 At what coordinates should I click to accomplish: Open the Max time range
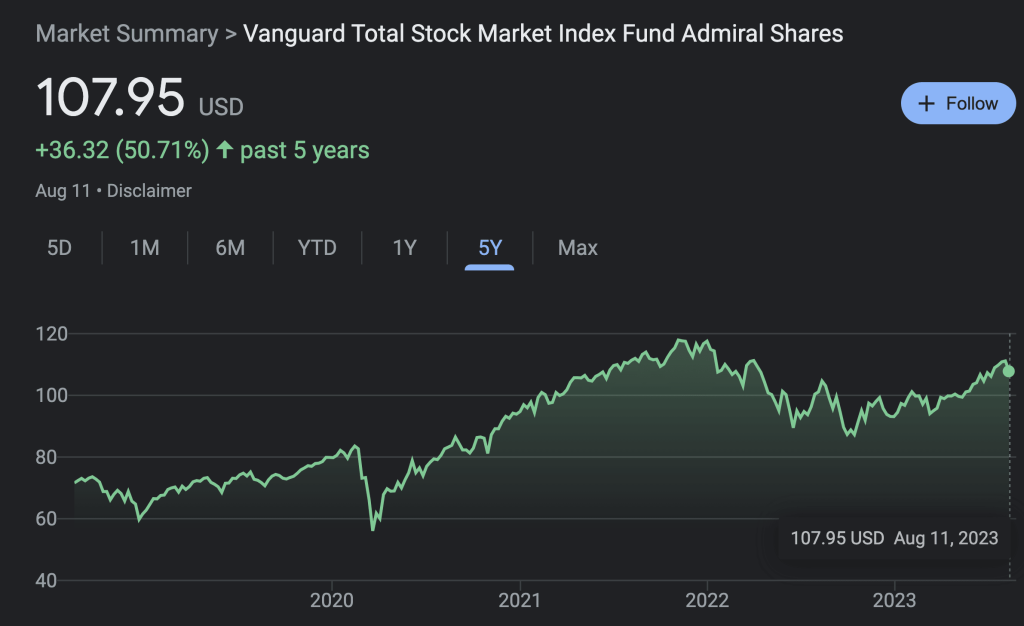[x=578, y=248]
